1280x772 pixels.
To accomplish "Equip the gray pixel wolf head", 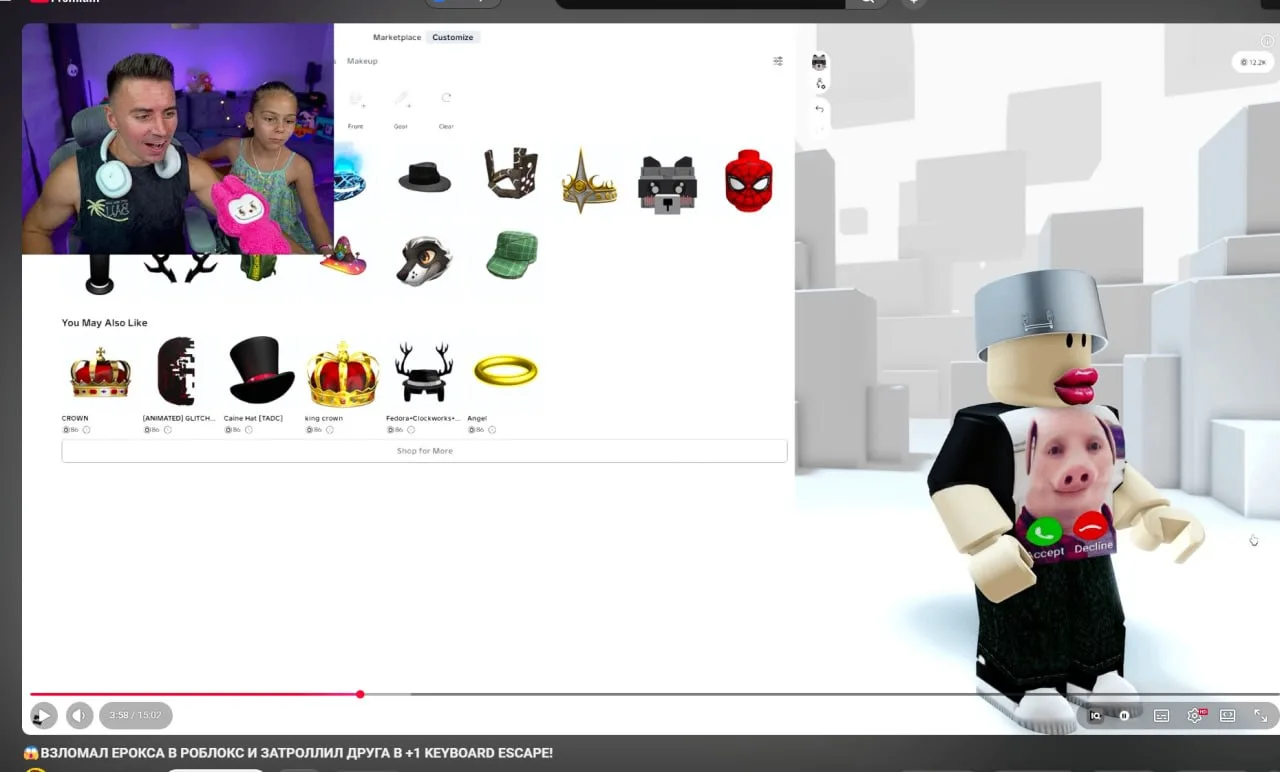I will tap(668, 182).
